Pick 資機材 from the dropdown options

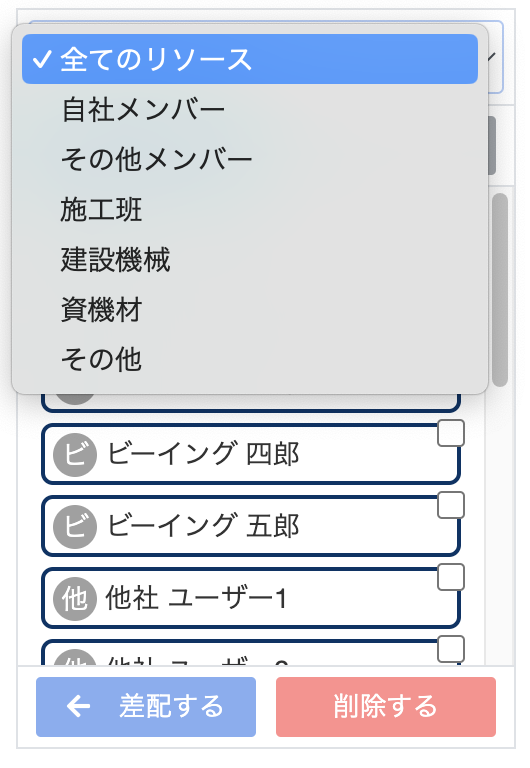250,309
